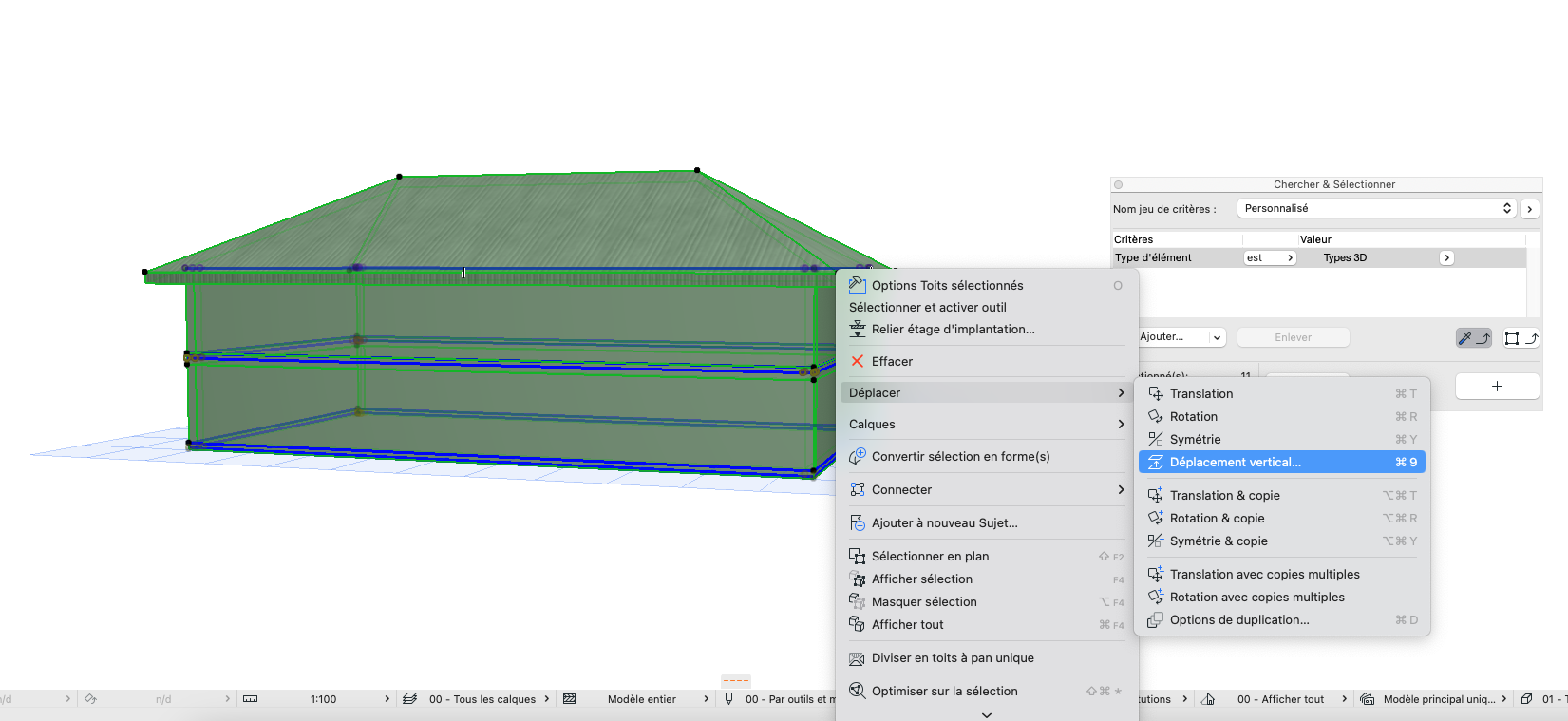Click the orientation n/d icon in status bar
This screenshot has height=721, width=1568.
[91, 699]
